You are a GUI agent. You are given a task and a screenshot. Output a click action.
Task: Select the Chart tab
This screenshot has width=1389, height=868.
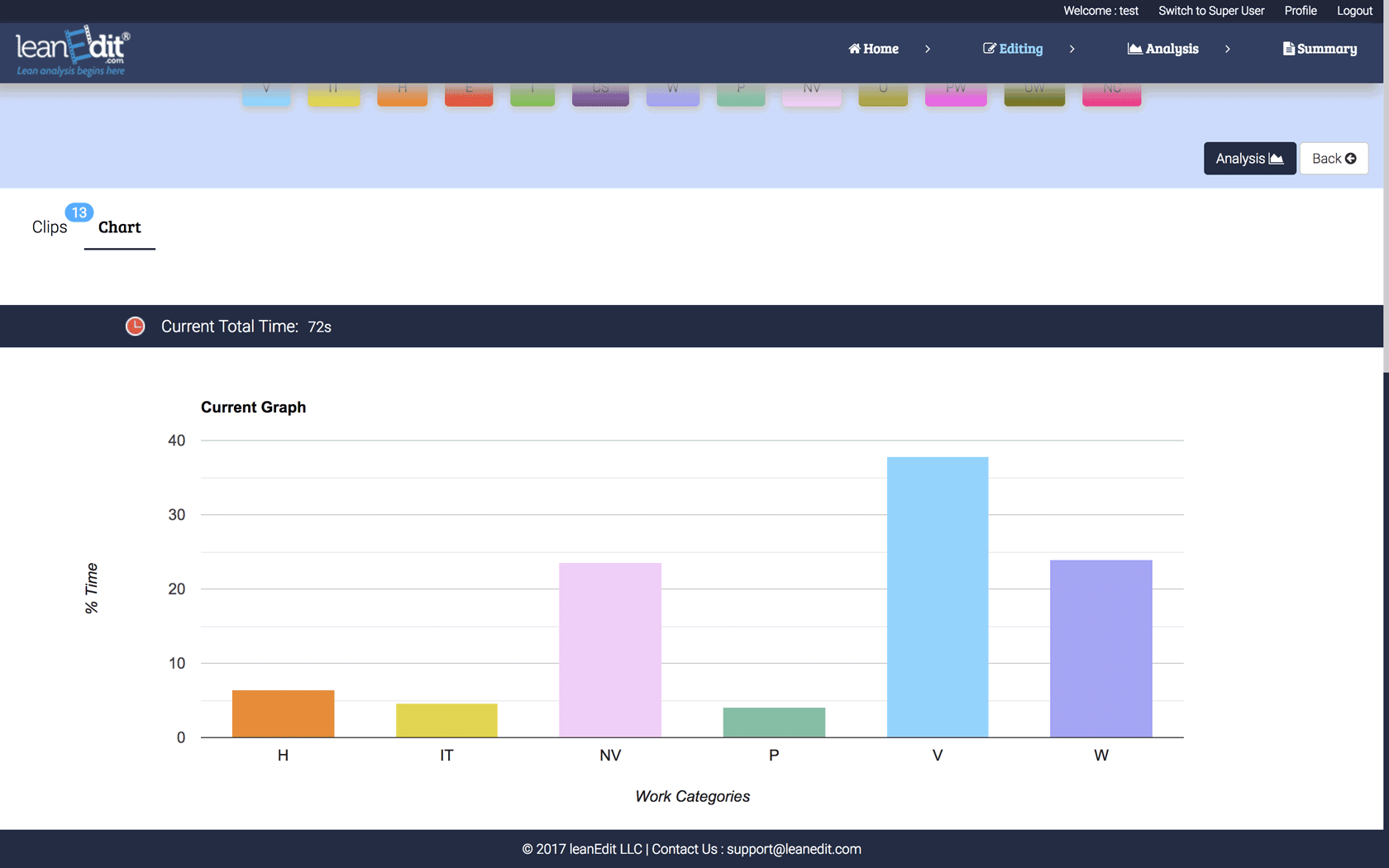pos(120,227)
